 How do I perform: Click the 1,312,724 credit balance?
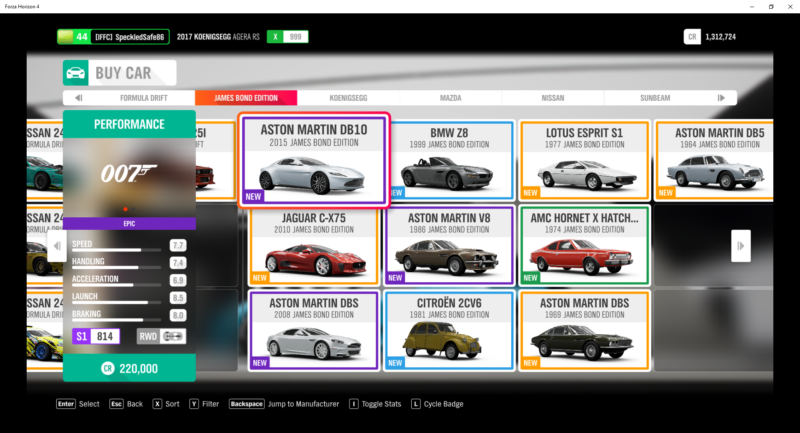pyautogui.click(x=720, y=37)
